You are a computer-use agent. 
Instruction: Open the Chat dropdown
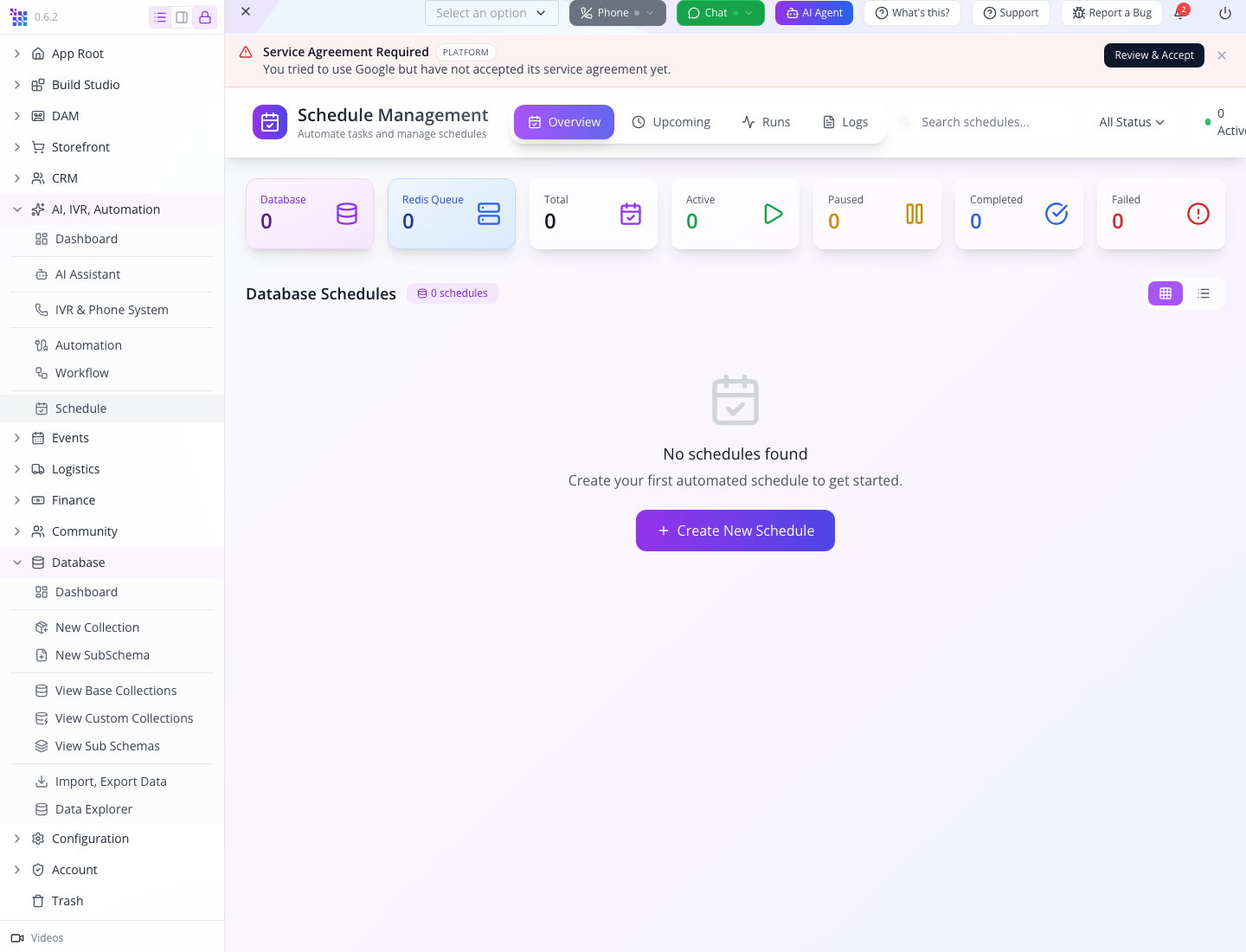(x=721, y=13)
